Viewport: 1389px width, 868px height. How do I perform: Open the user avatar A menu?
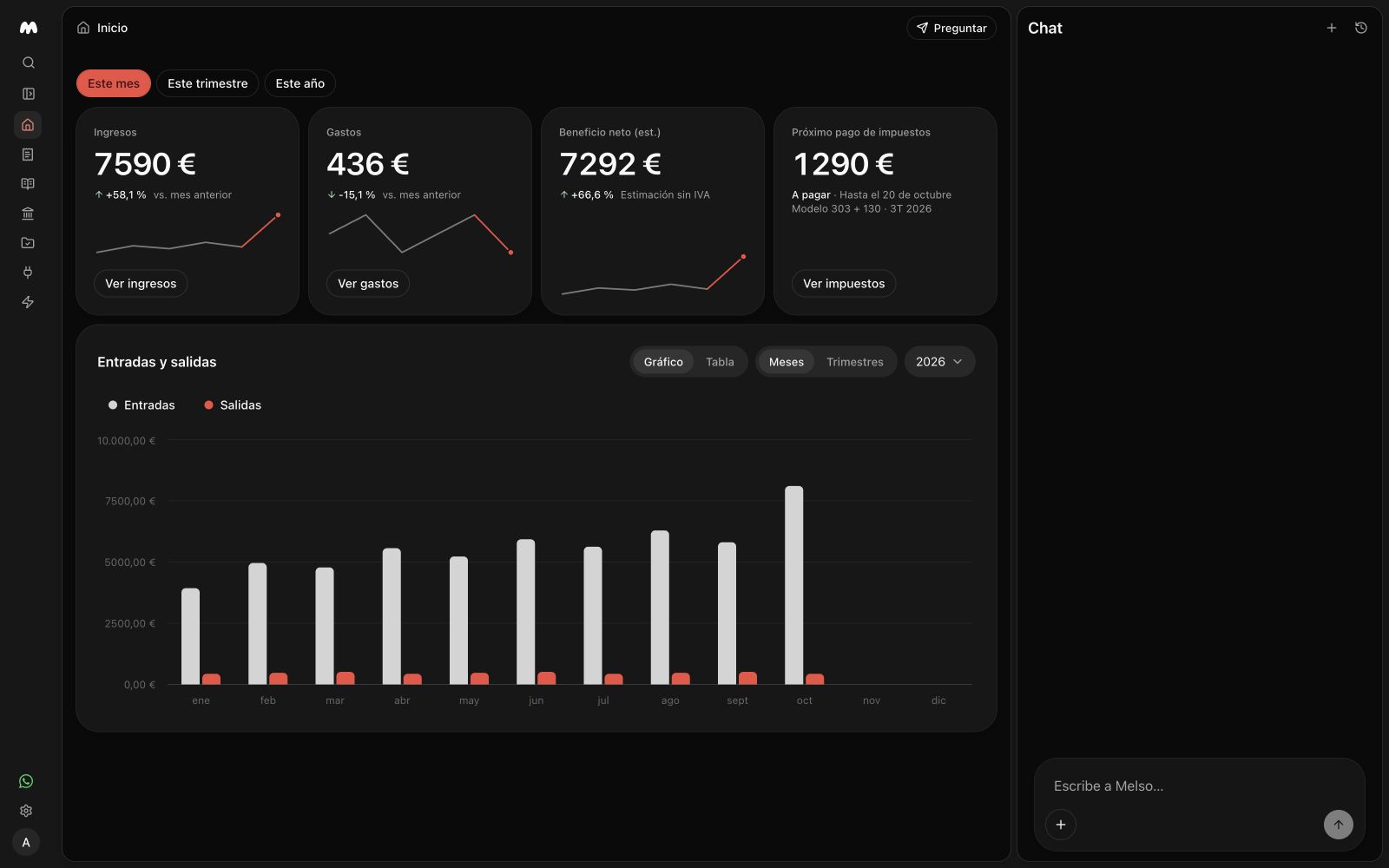click(x=26, y=842)
